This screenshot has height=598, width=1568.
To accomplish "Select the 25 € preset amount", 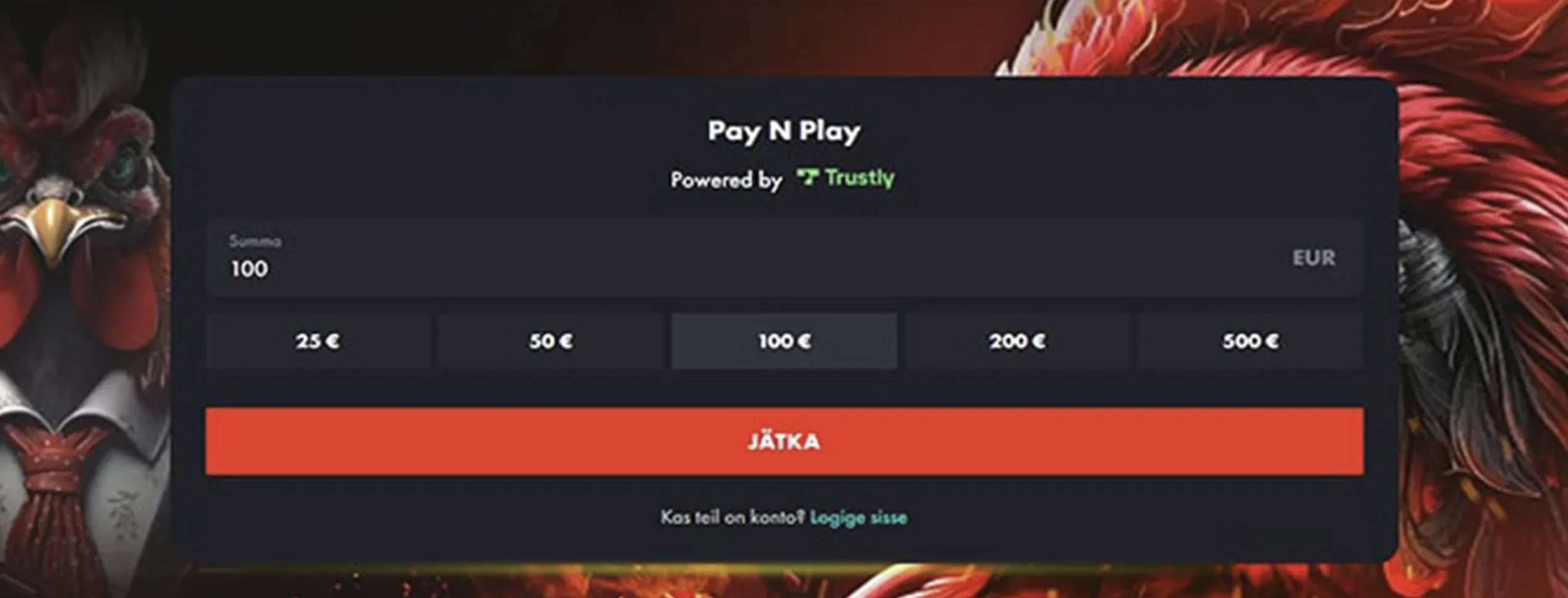I will click(318, 341).
